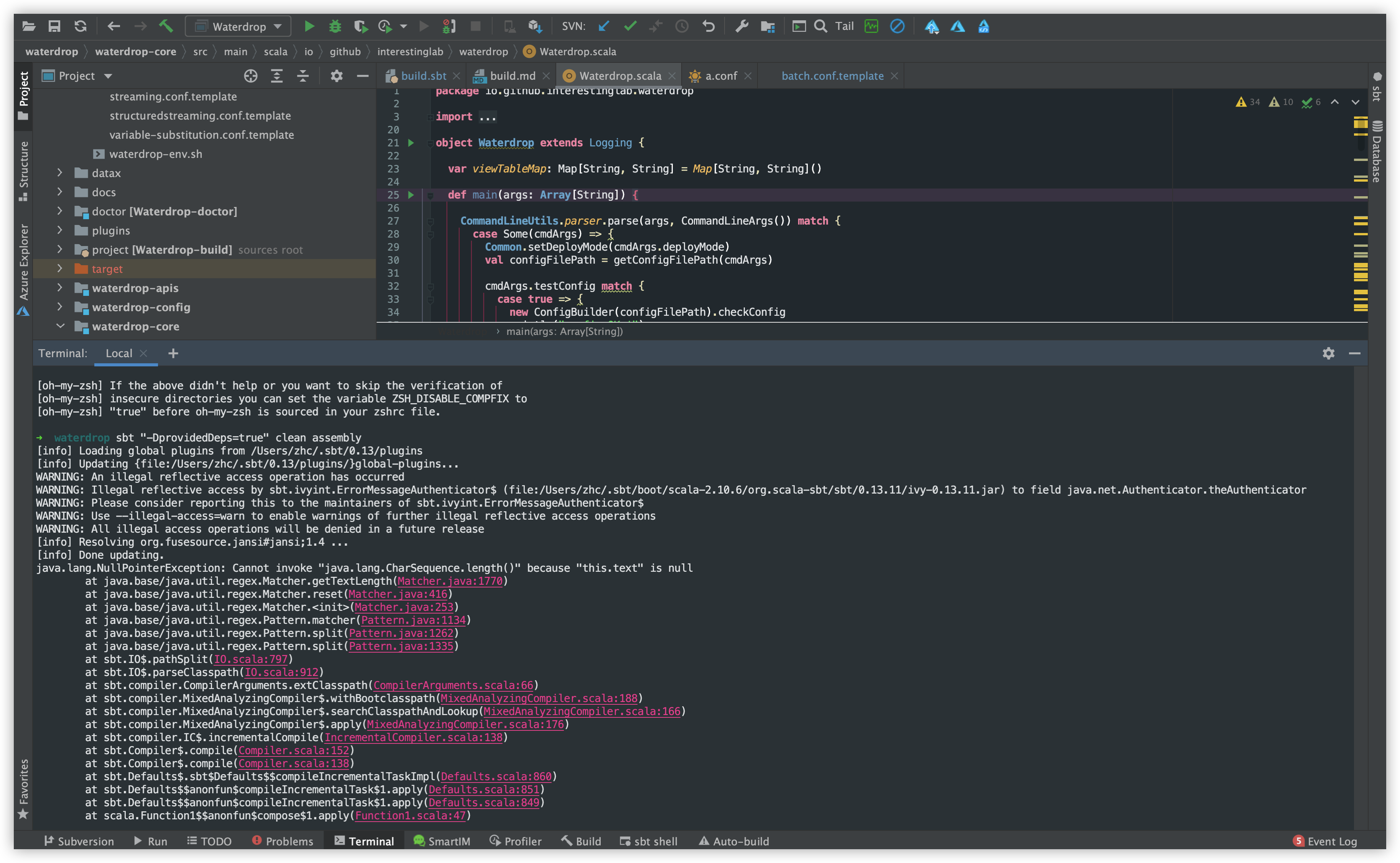This screenshot has width=1400, height=863.
Task: Start debugging with the bug icon
Action: coord(335,26)
